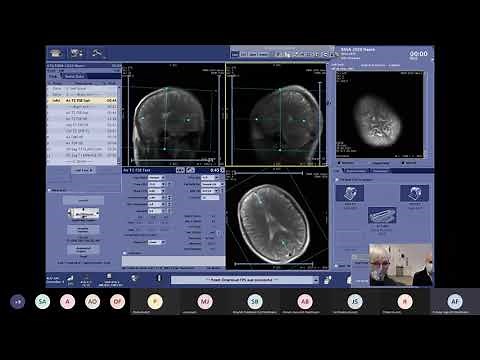Select participant avatar DF
480x360 pixels.
(x=117, y=302)
